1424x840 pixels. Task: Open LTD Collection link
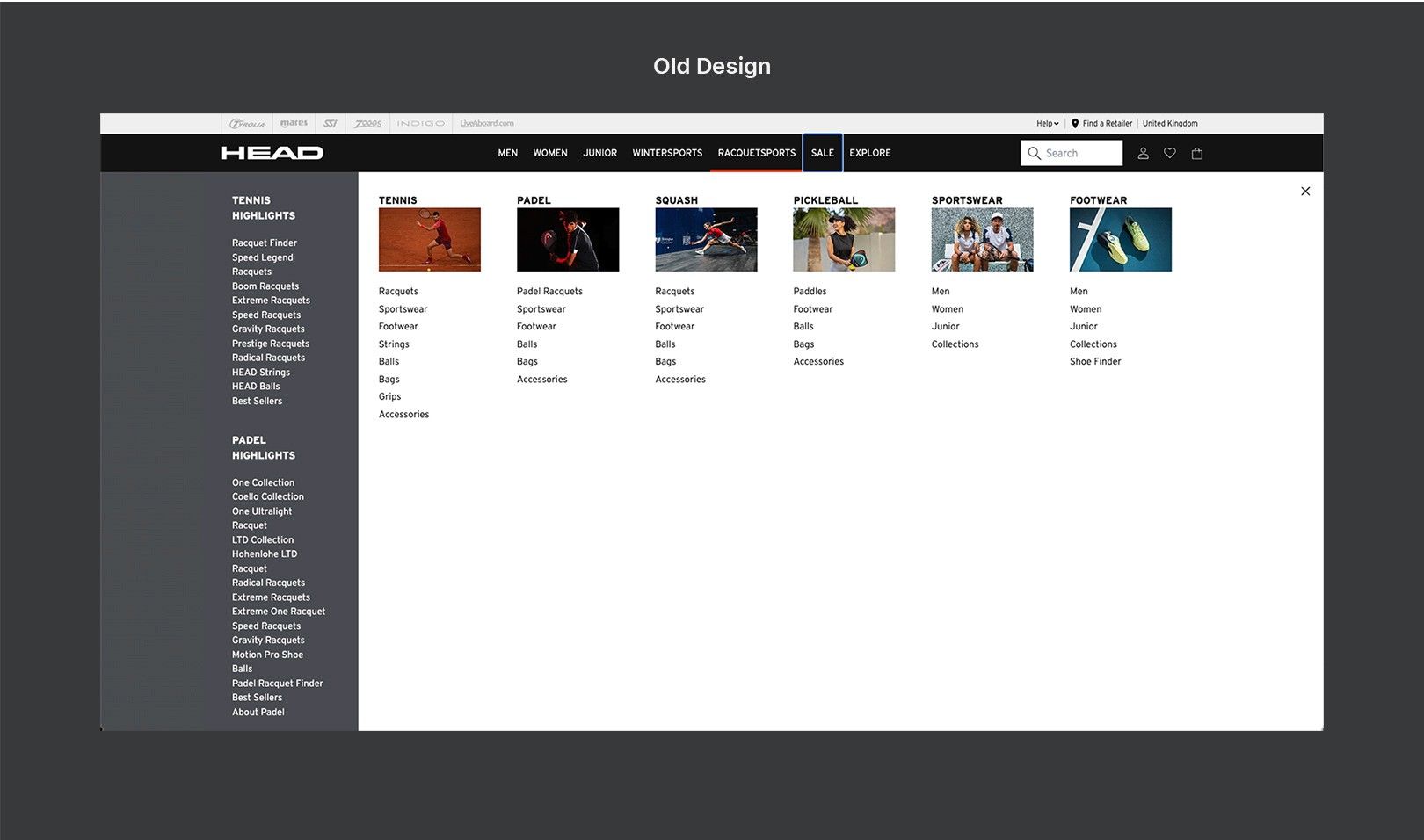[263, 540]
